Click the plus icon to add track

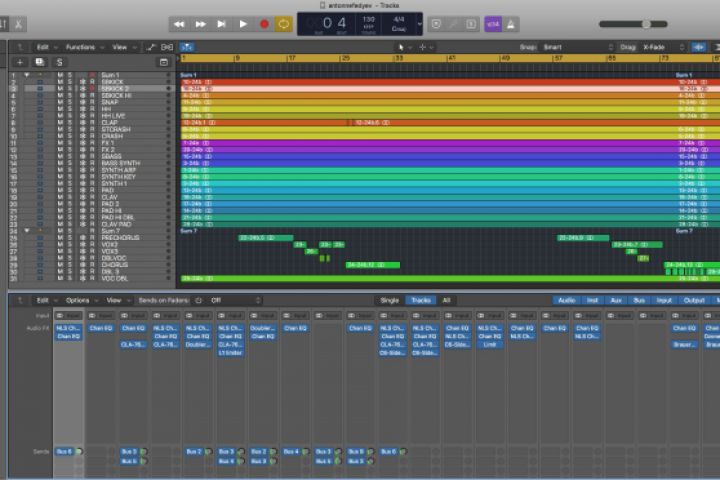point(20,62)
